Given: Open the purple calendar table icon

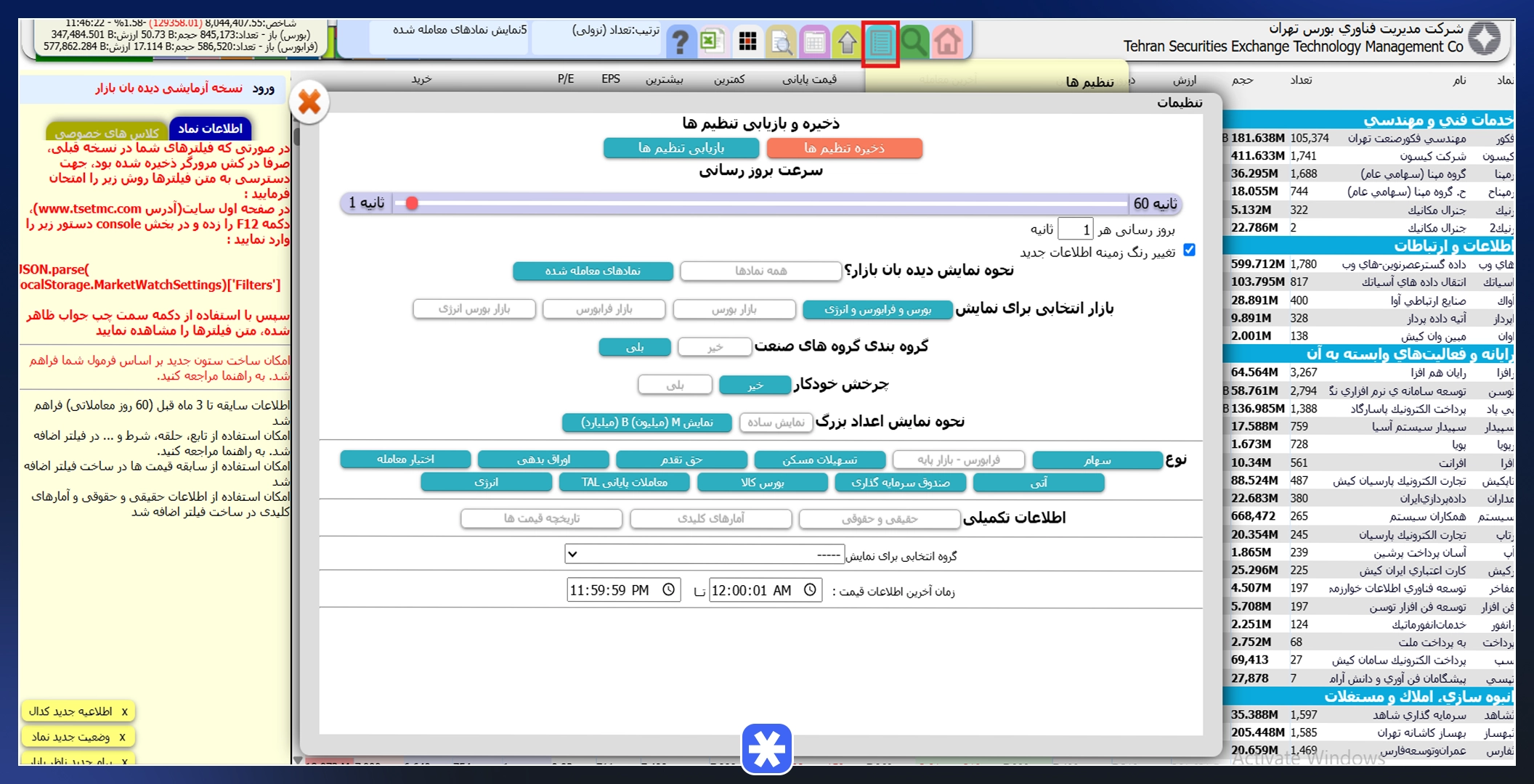Looking at the screenshot, I should point(814,42).
